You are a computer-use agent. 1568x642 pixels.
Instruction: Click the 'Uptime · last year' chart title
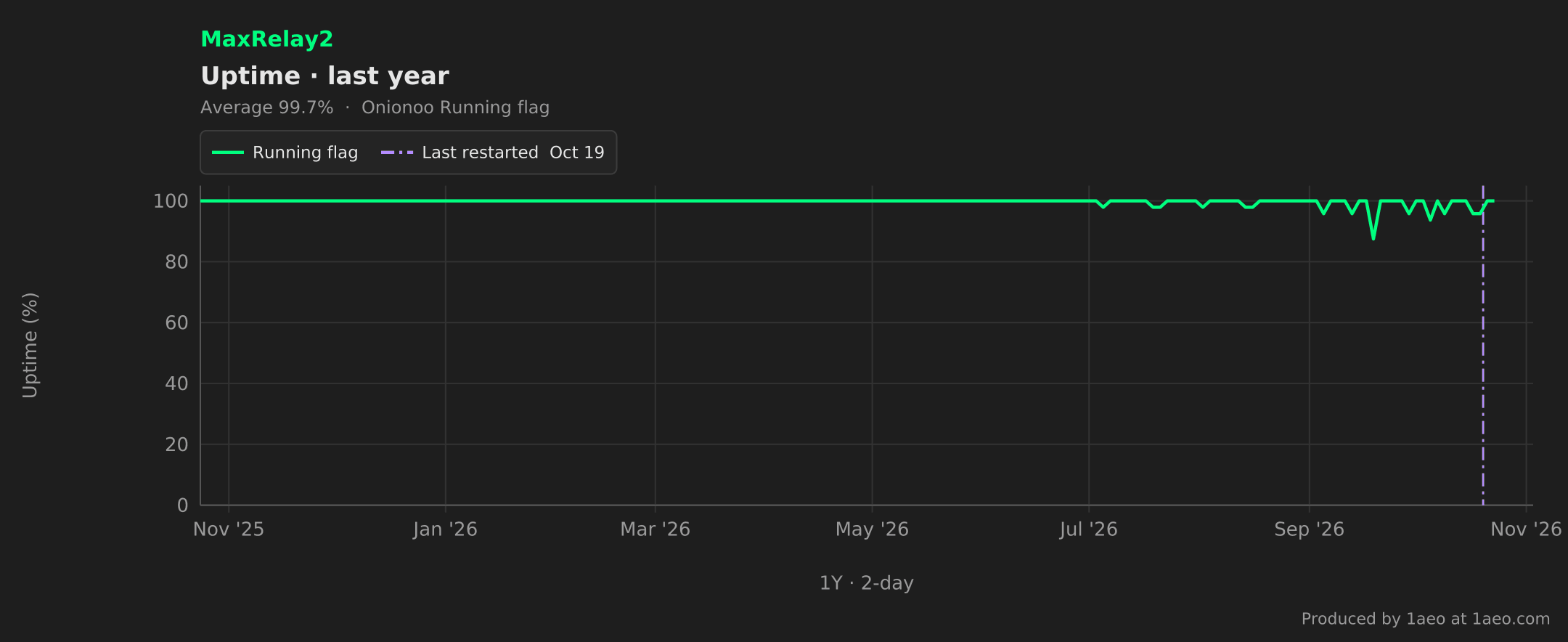(x=324, y=76)
